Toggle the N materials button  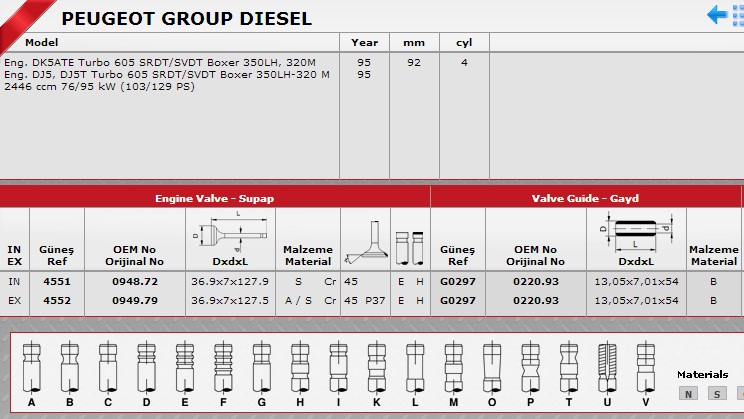click(x=688, y=394)
